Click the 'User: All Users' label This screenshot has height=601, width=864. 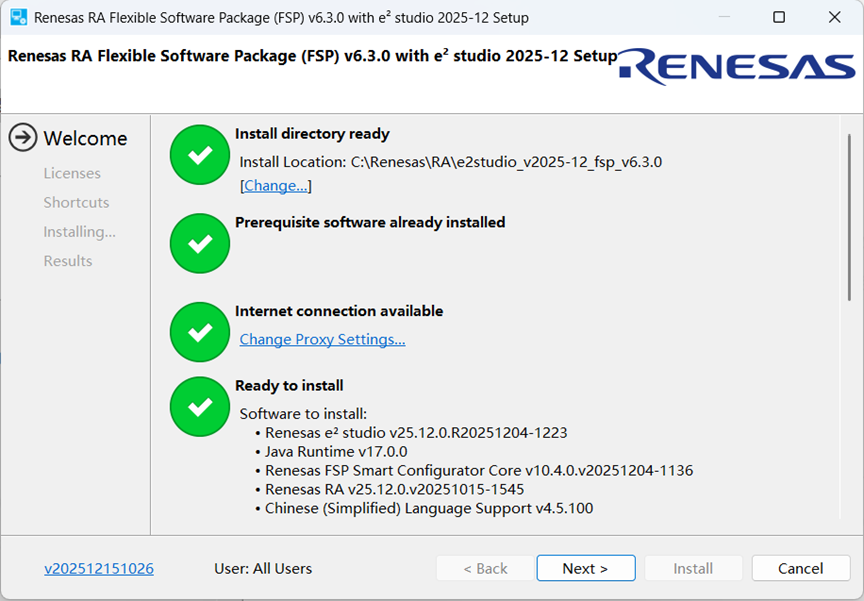[263, 568]
